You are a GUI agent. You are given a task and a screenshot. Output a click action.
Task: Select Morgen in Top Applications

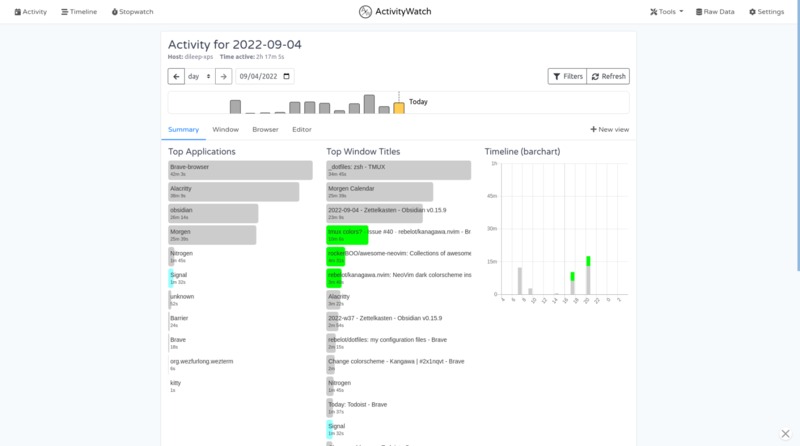pyautogui.click(x=212, y=235)
